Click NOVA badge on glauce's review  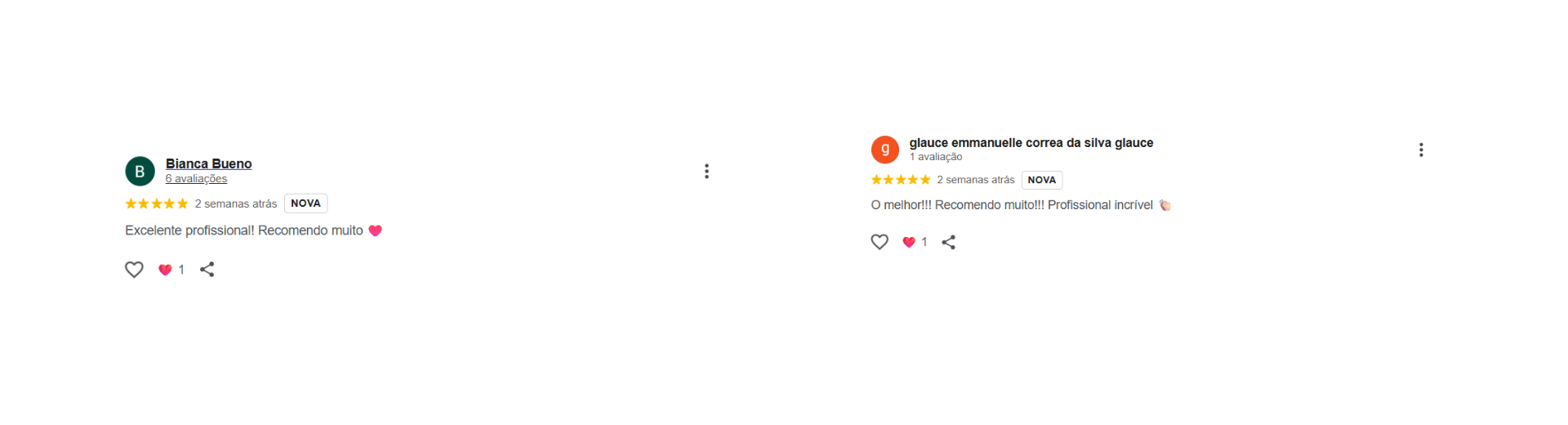pyautogui.click(x=1041, y=180)
